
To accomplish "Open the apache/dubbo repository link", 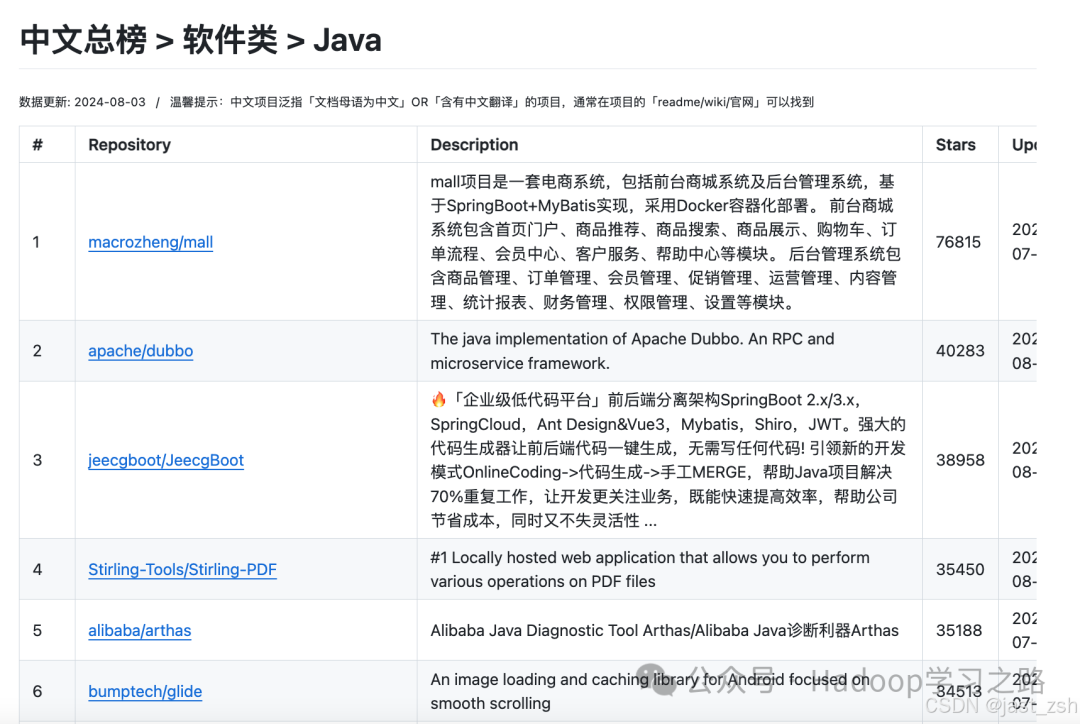I will [x=141, y=351].
